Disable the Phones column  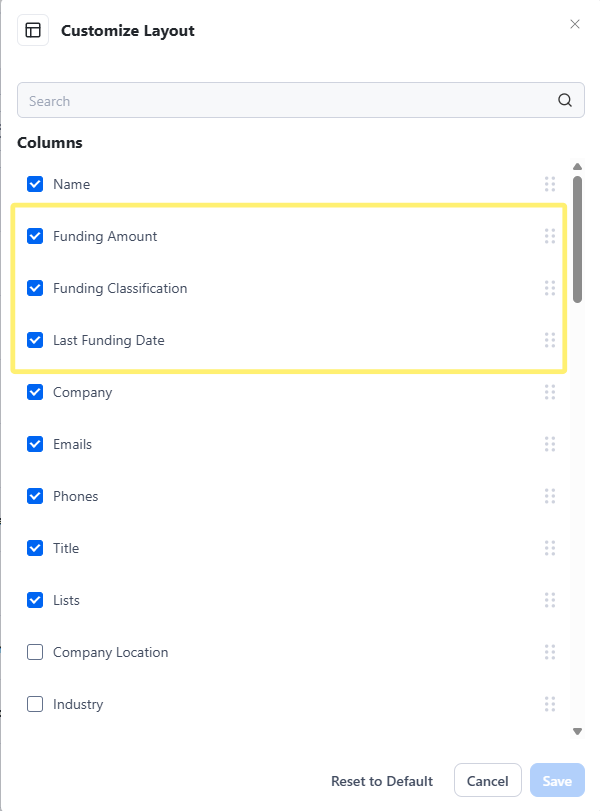[x=35, y=496]
